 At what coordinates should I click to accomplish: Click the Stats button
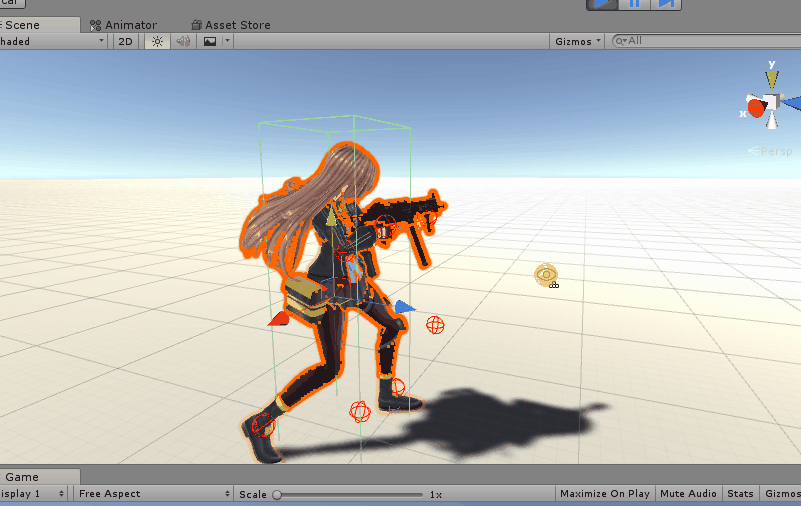click(x=740, y=494)
